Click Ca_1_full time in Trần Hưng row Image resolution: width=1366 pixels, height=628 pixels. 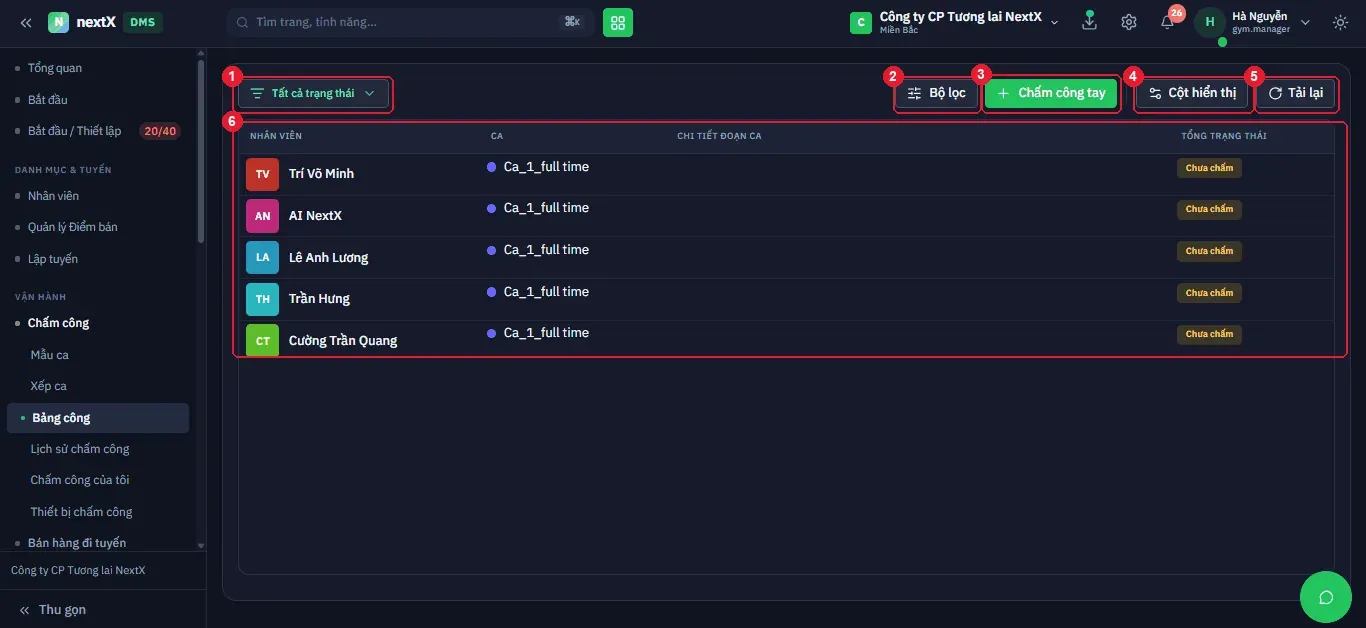click(546, 292)
